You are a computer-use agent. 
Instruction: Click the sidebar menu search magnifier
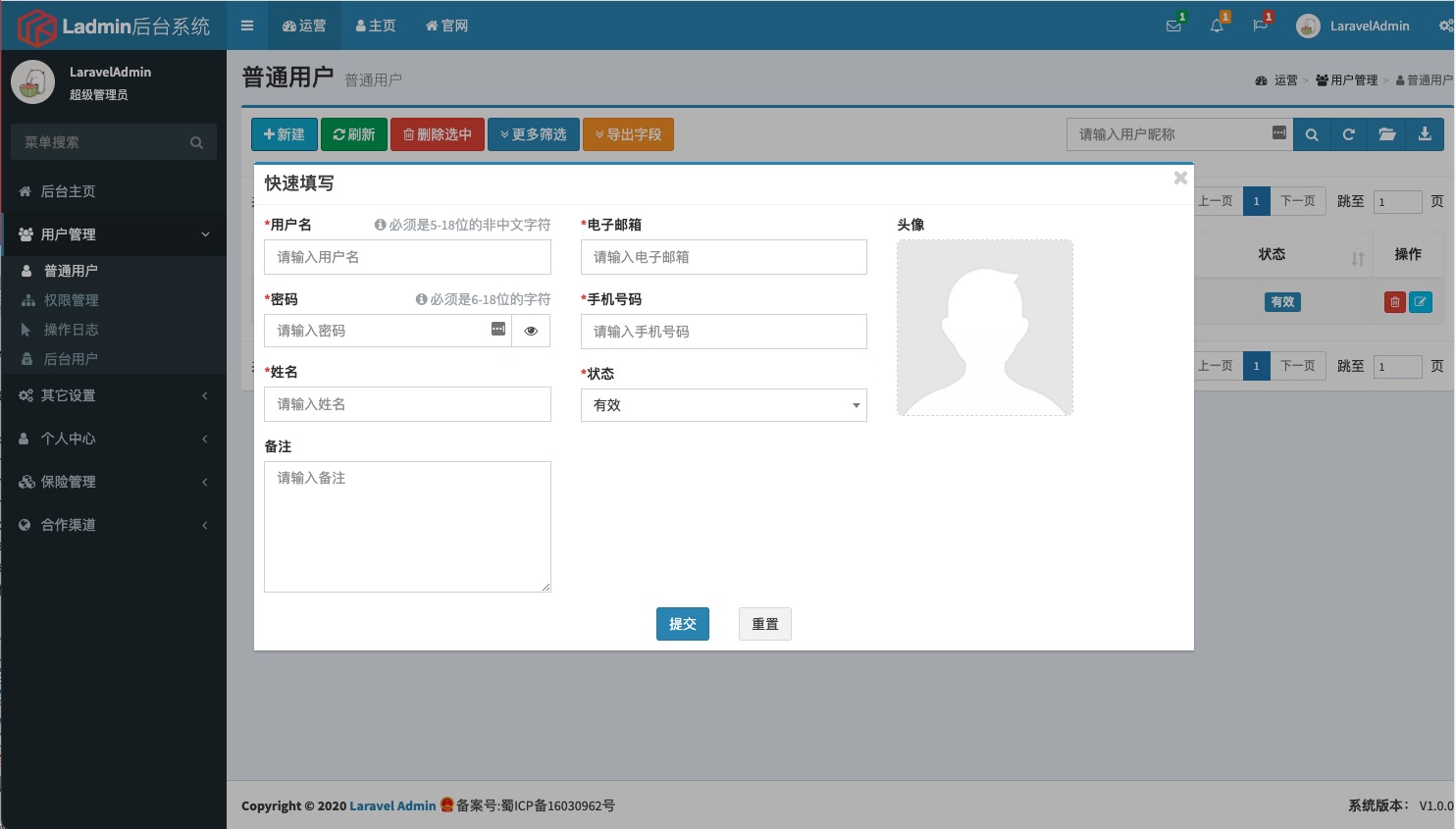(x=196, y=142)
